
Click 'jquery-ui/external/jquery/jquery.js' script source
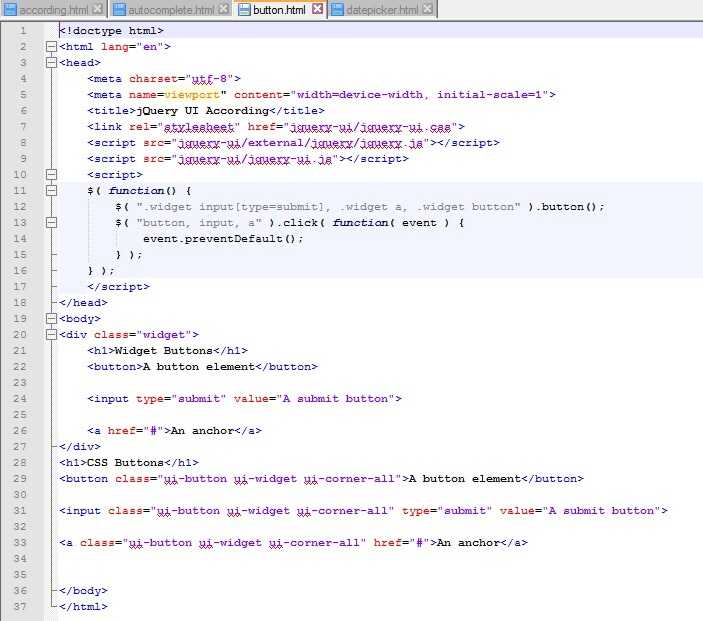click(300, 143)
